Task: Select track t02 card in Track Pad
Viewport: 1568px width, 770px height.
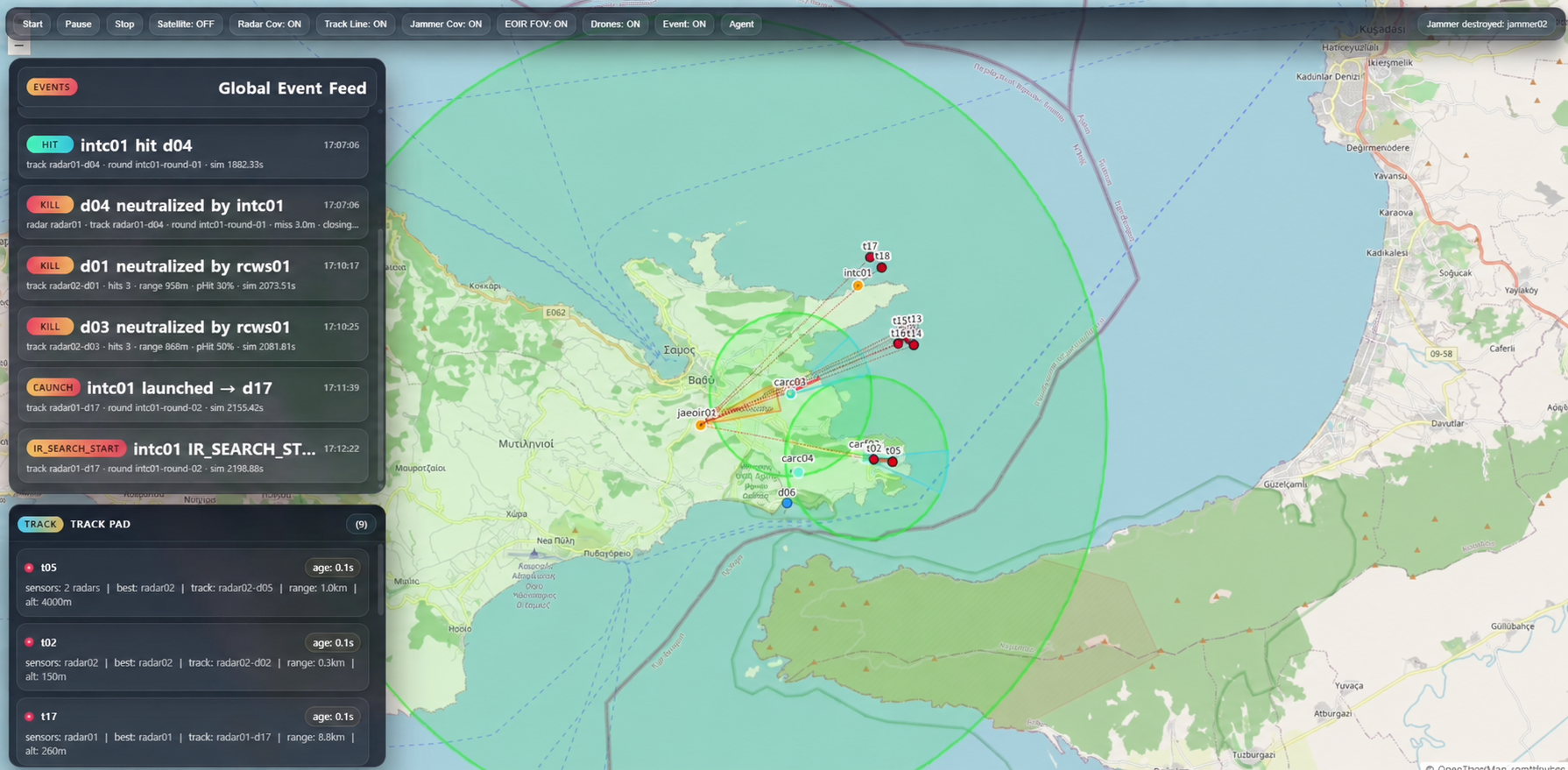Action: 193,658
